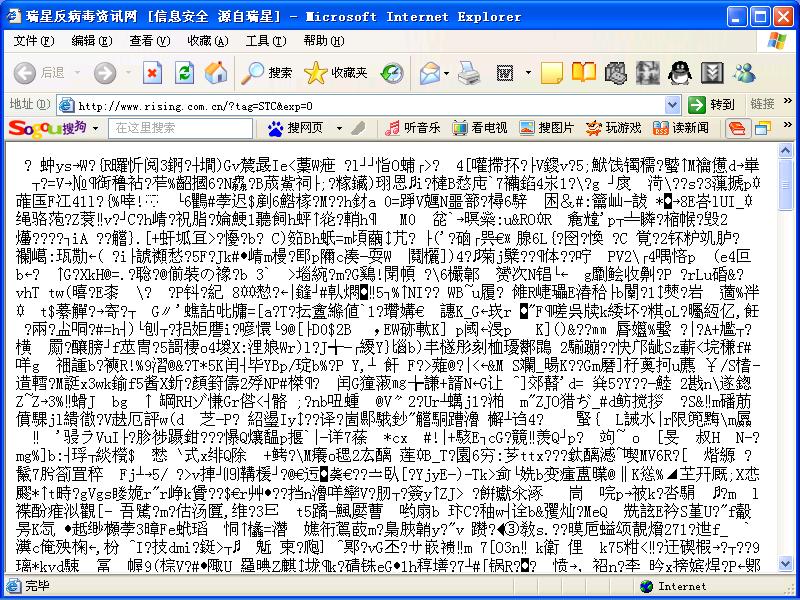This screenshot has width=800, height=600.
Task: Click the 转到 Go button
Action: point(712,105)
